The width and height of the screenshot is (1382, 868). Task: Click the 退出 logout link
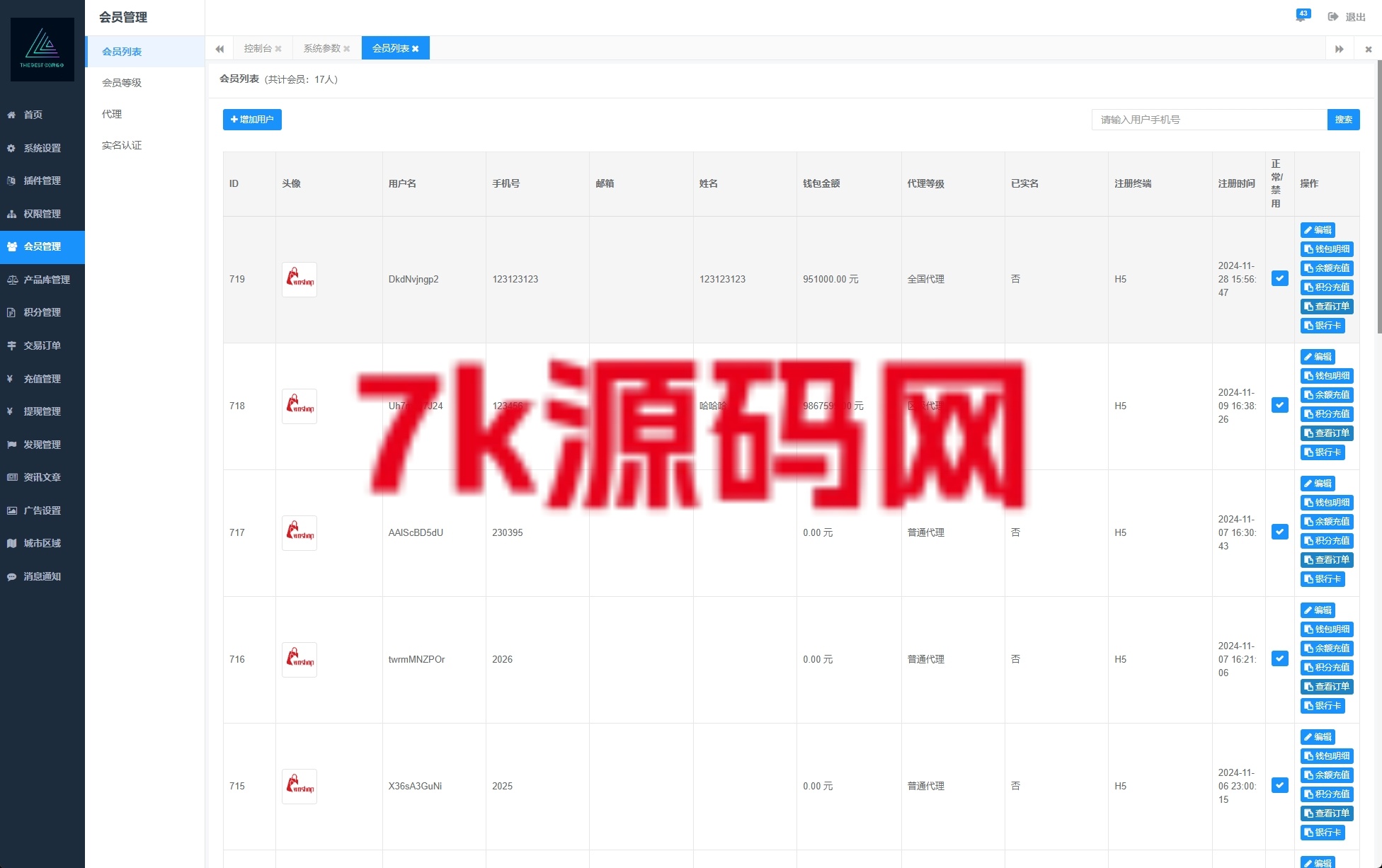coord(1347,17)
